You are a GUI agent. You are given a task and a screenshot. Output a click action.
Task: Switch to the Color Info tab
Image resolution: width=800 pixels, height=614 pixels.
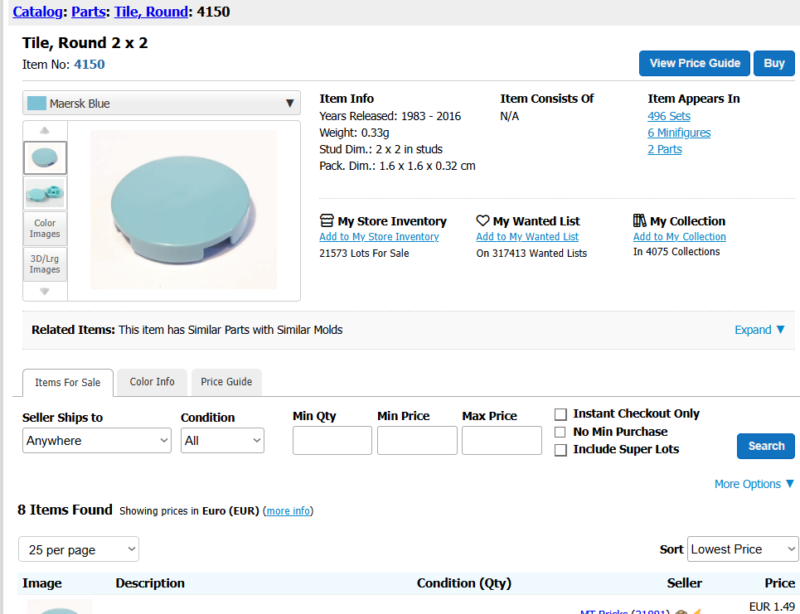(152, 382)
